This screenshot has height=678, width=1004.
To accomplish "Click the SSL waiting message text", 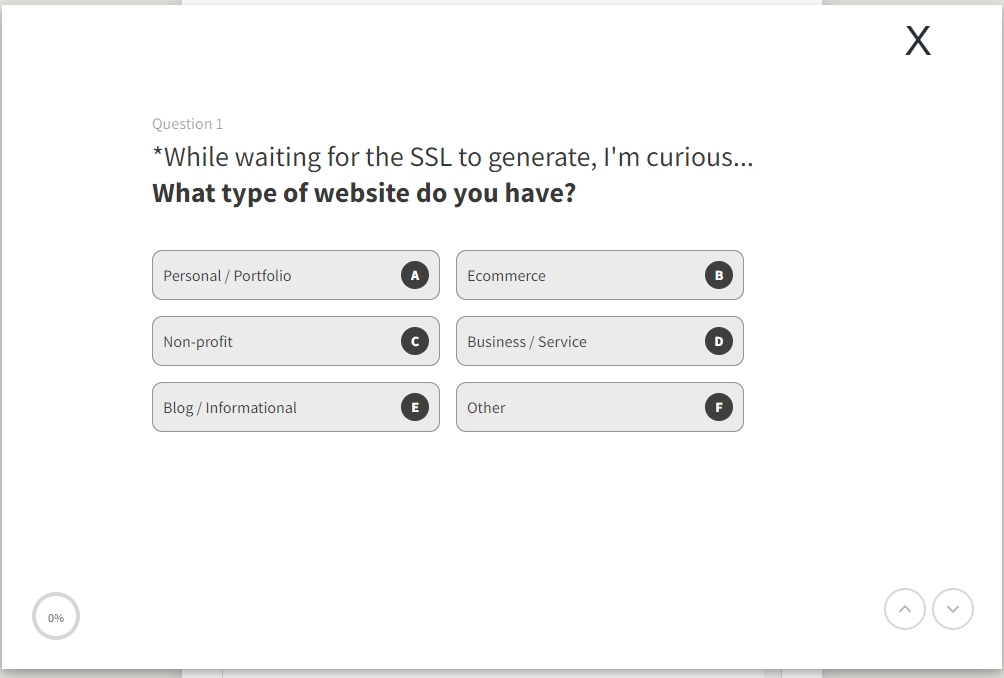I will [x=453, y=157].
